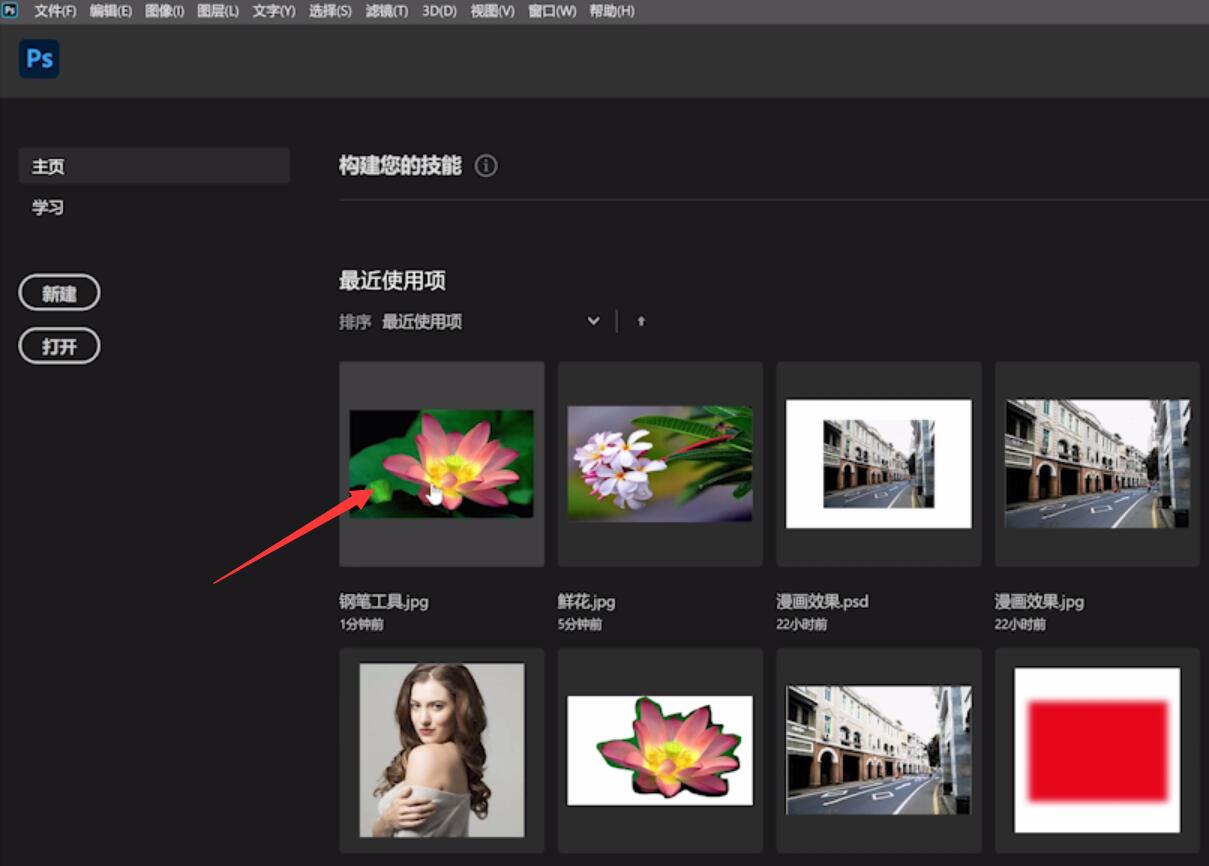
Task: Open the woman portrait thumbnail
Action: point(442,750)
